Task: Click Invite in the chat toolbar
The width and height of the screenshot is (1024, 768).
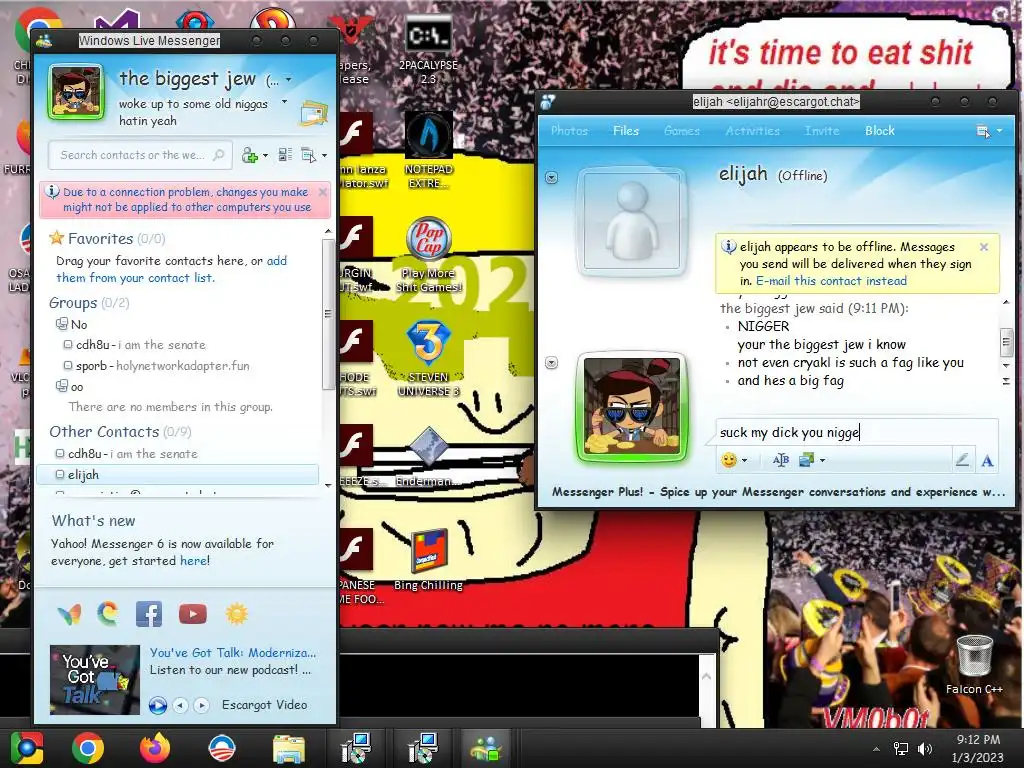Action: [x=822, y=131]
